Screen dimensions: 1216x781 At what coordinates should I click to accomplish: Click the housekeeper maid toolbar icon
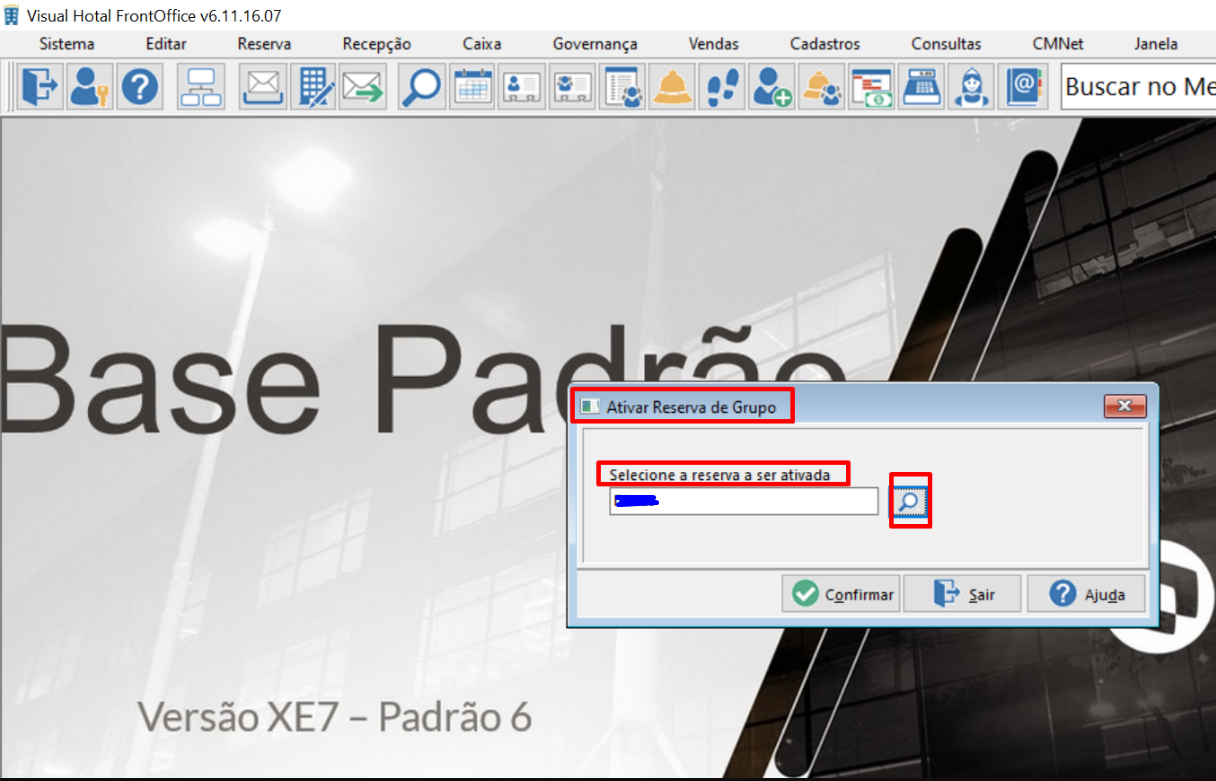coord(971,87)
